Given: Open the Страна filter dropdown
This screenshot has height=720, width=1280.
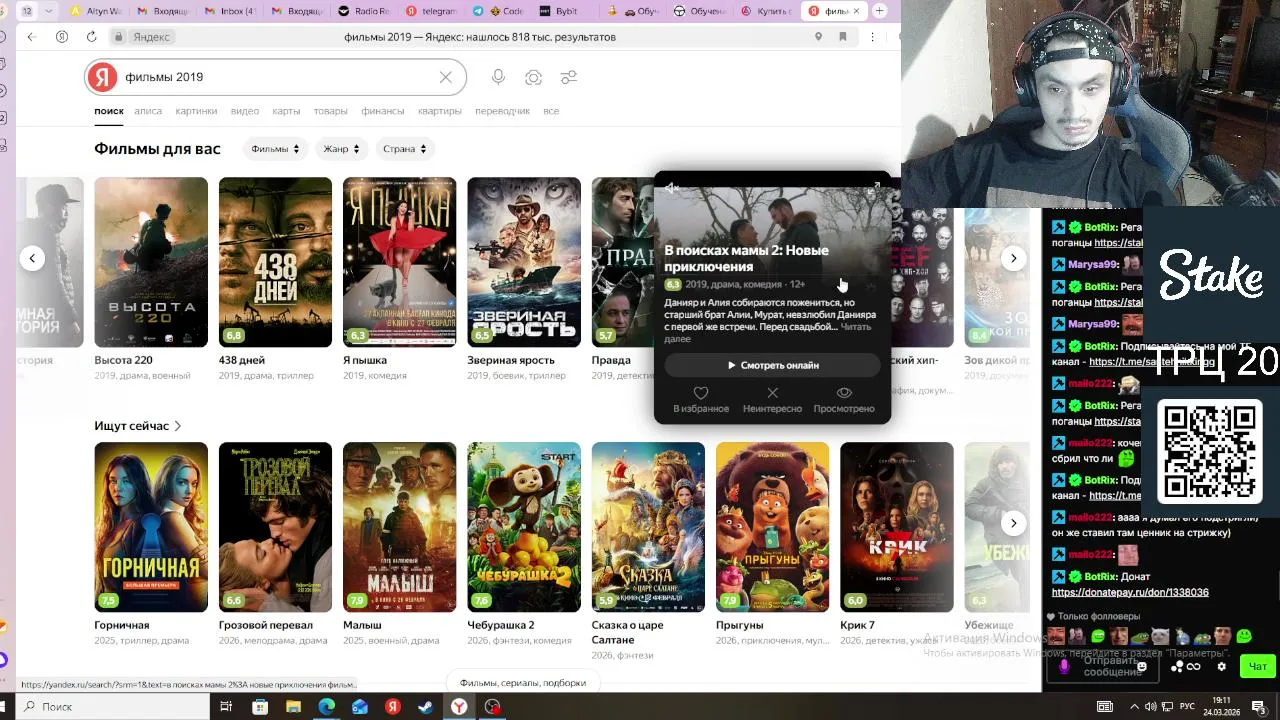Looking at the screenshot, I should point(404,149).
